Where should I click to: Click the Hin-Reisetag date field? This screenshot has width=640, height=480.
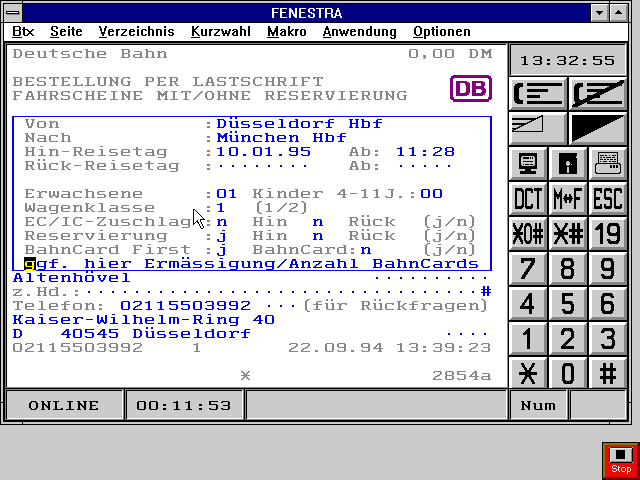251,152
